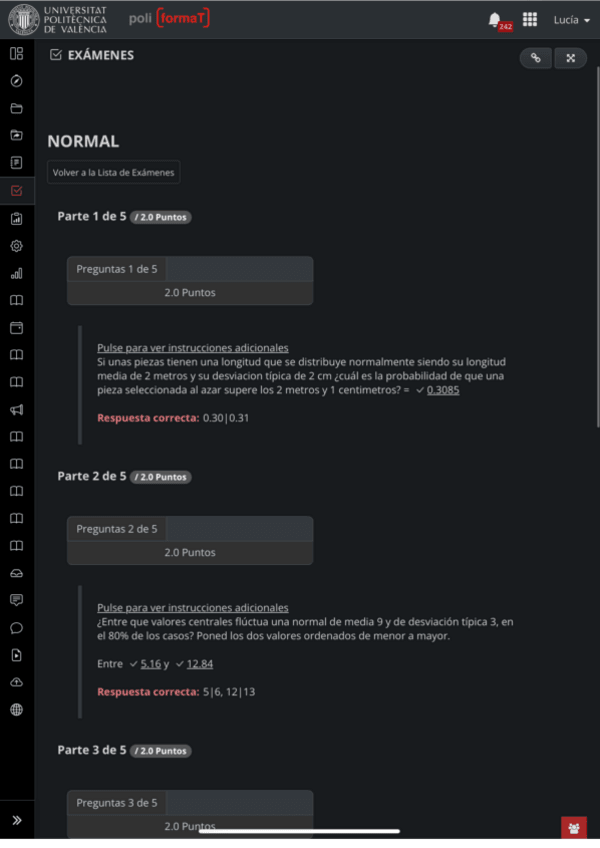This screenshot has height=848, width=600.
Task: Open the bar chart statistics icon
Action: coord(16,273)
